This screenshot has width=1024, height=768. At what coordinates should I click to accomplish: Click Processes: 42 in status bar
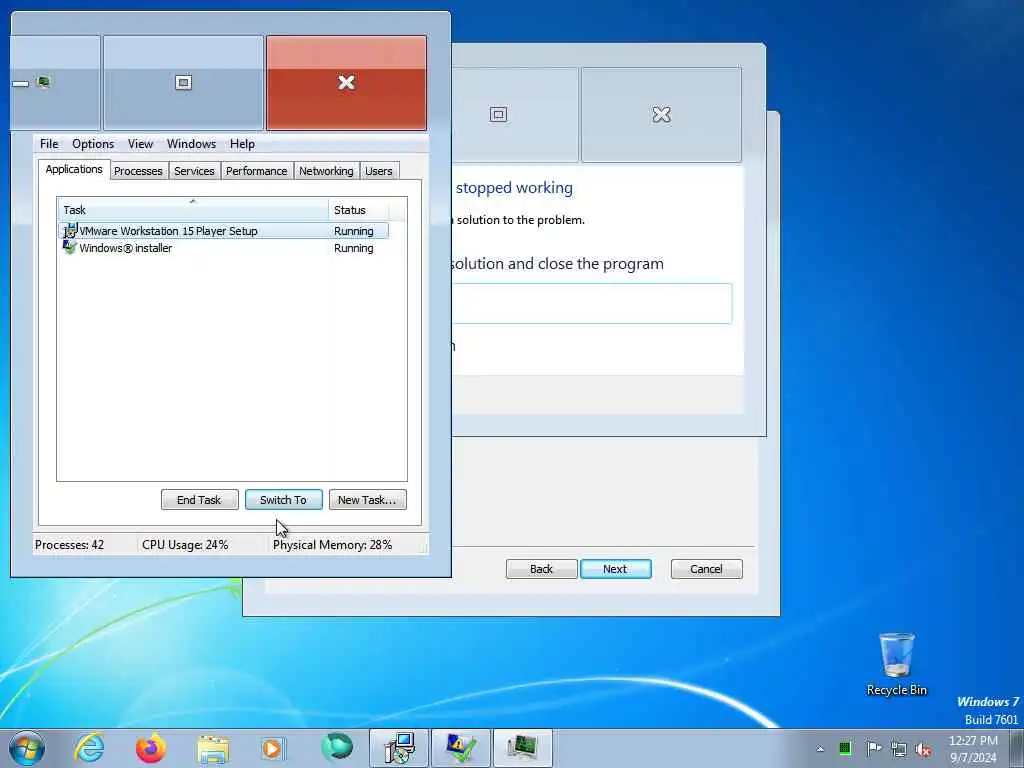click(x=69, y=545)
